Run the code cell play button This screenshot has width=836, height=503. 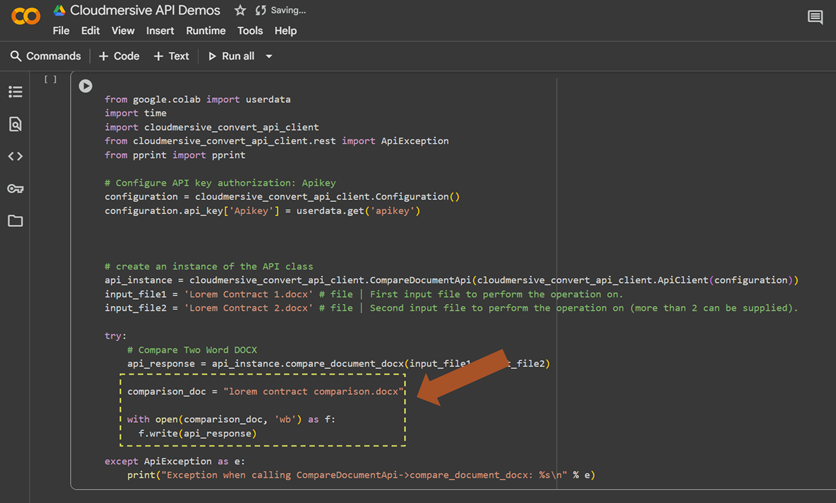point(85,86)
